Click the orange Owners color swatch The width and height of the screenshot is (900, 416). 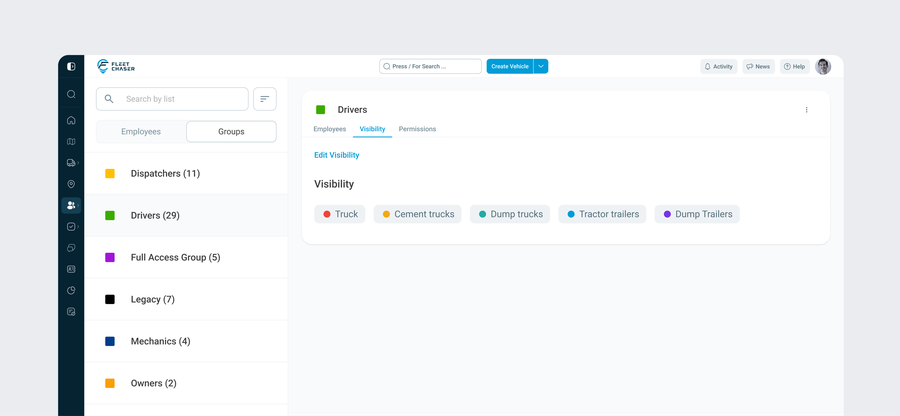(110, 383)
